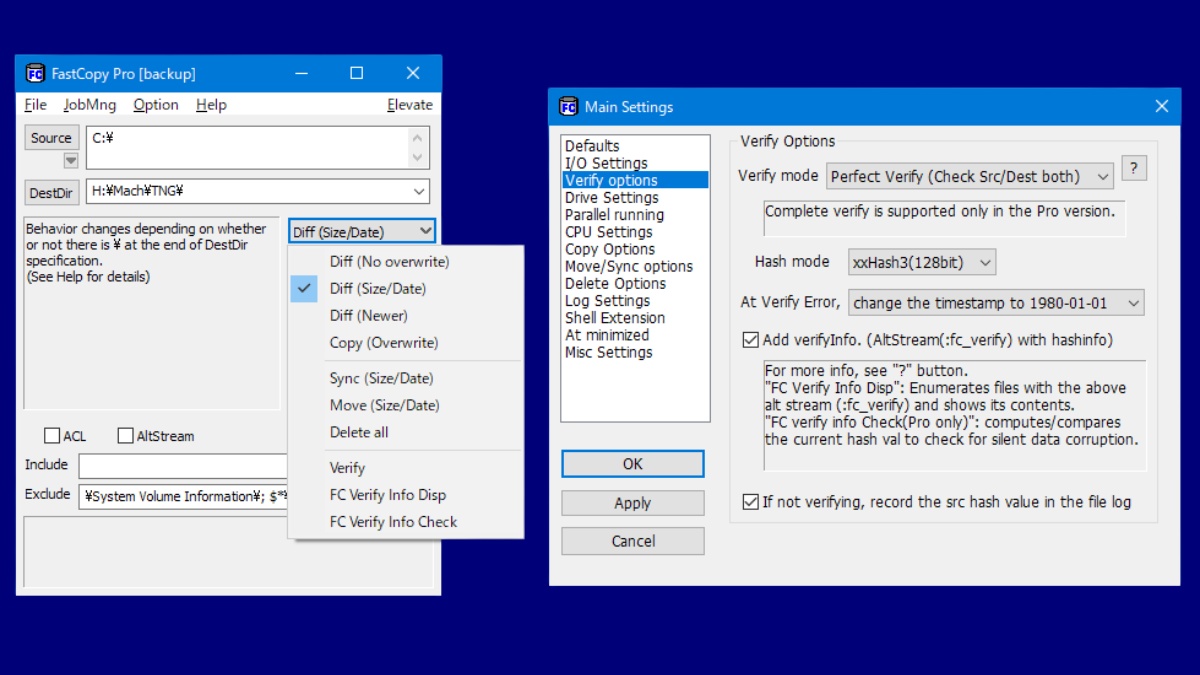Click the Source button
The image size is (1200, 675).
[51, 138]
